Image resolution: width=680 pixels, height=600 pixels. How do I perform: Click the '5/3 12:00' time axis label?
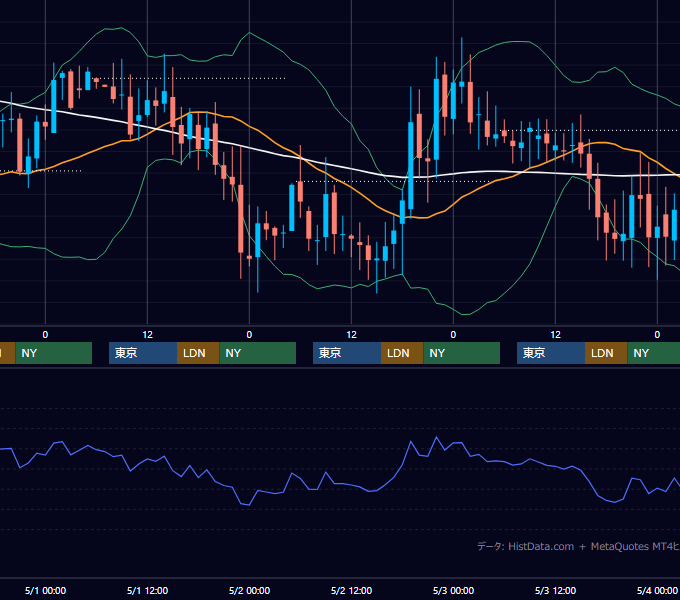(x=555, y=590)
